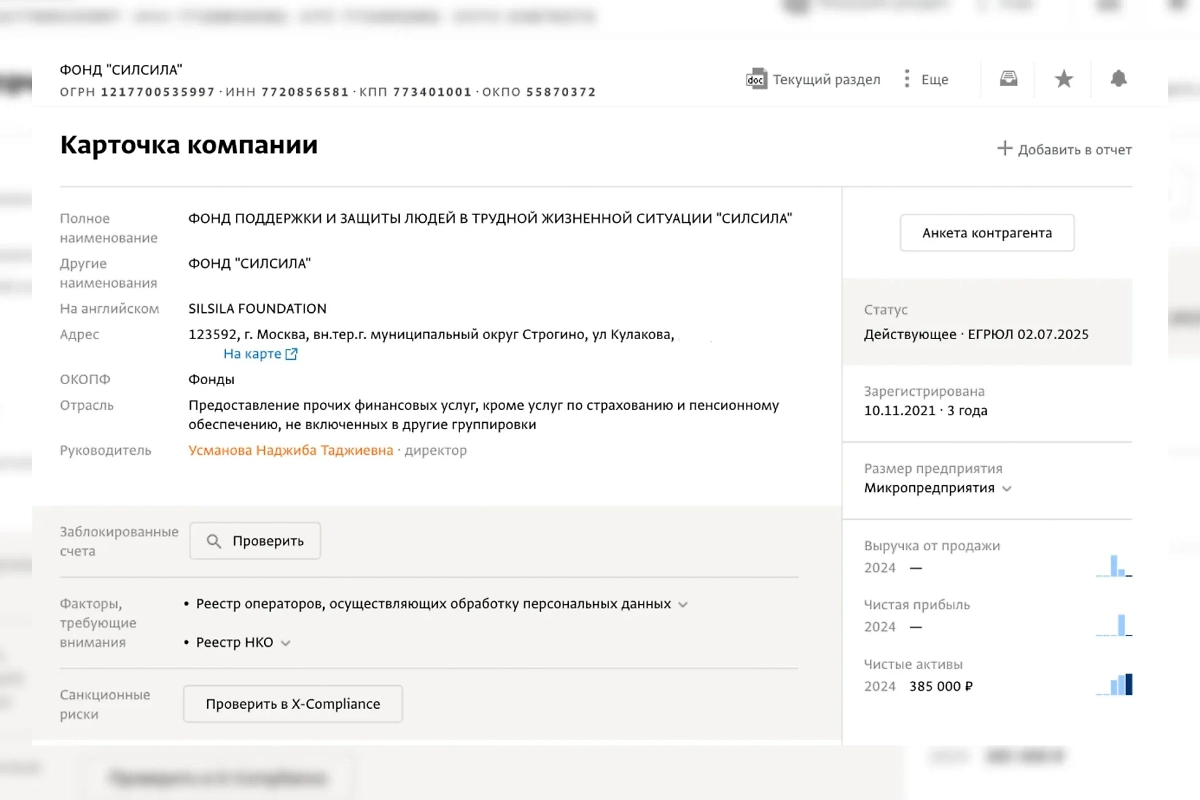This screenshot has width=1200, height=800.
Task: Open Проверить в X-Compliance check
Action: coord(292,704)
